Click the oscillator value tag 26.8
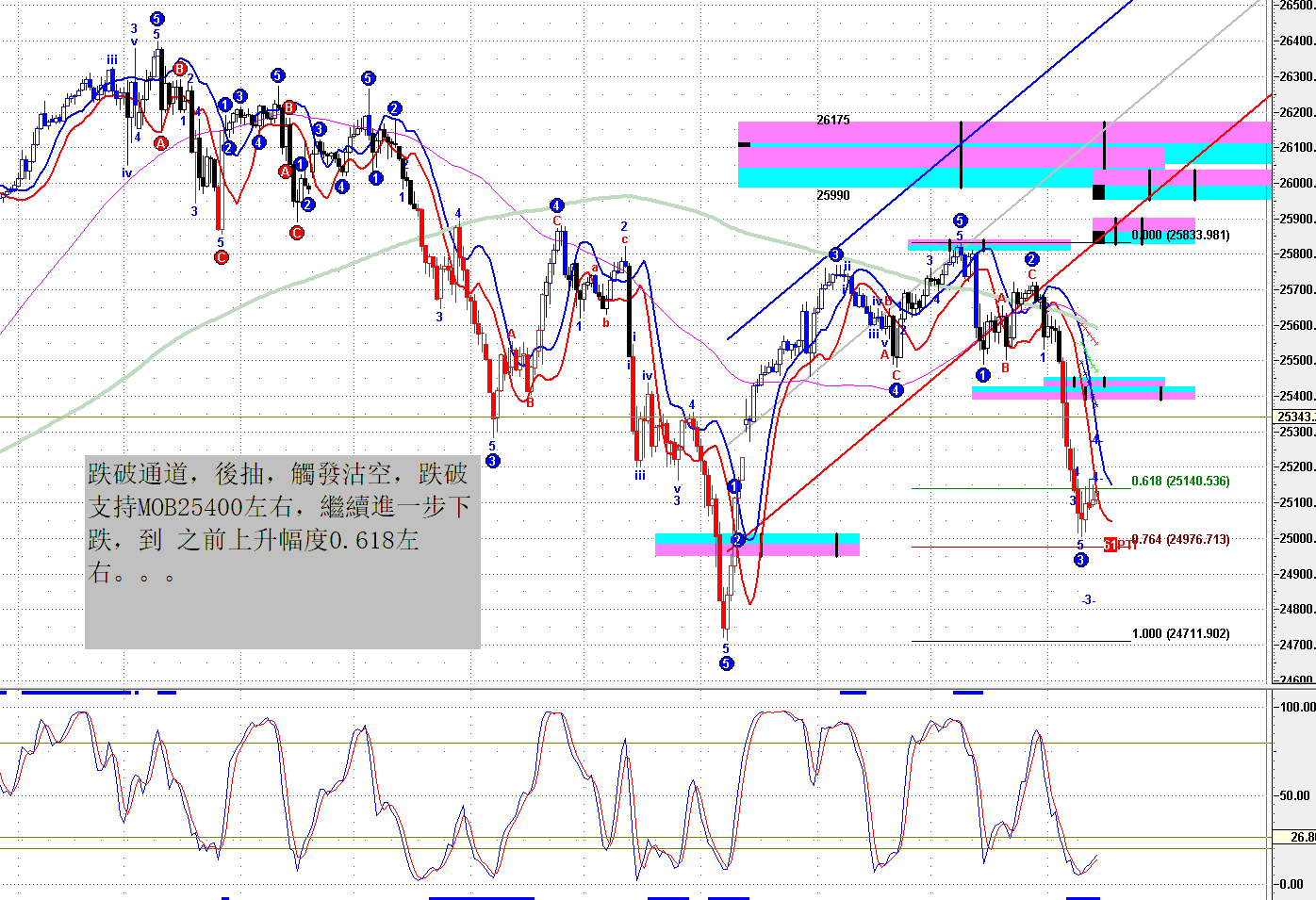The width and height of the screenshot is (1316, 900). tap(1295, 837)
